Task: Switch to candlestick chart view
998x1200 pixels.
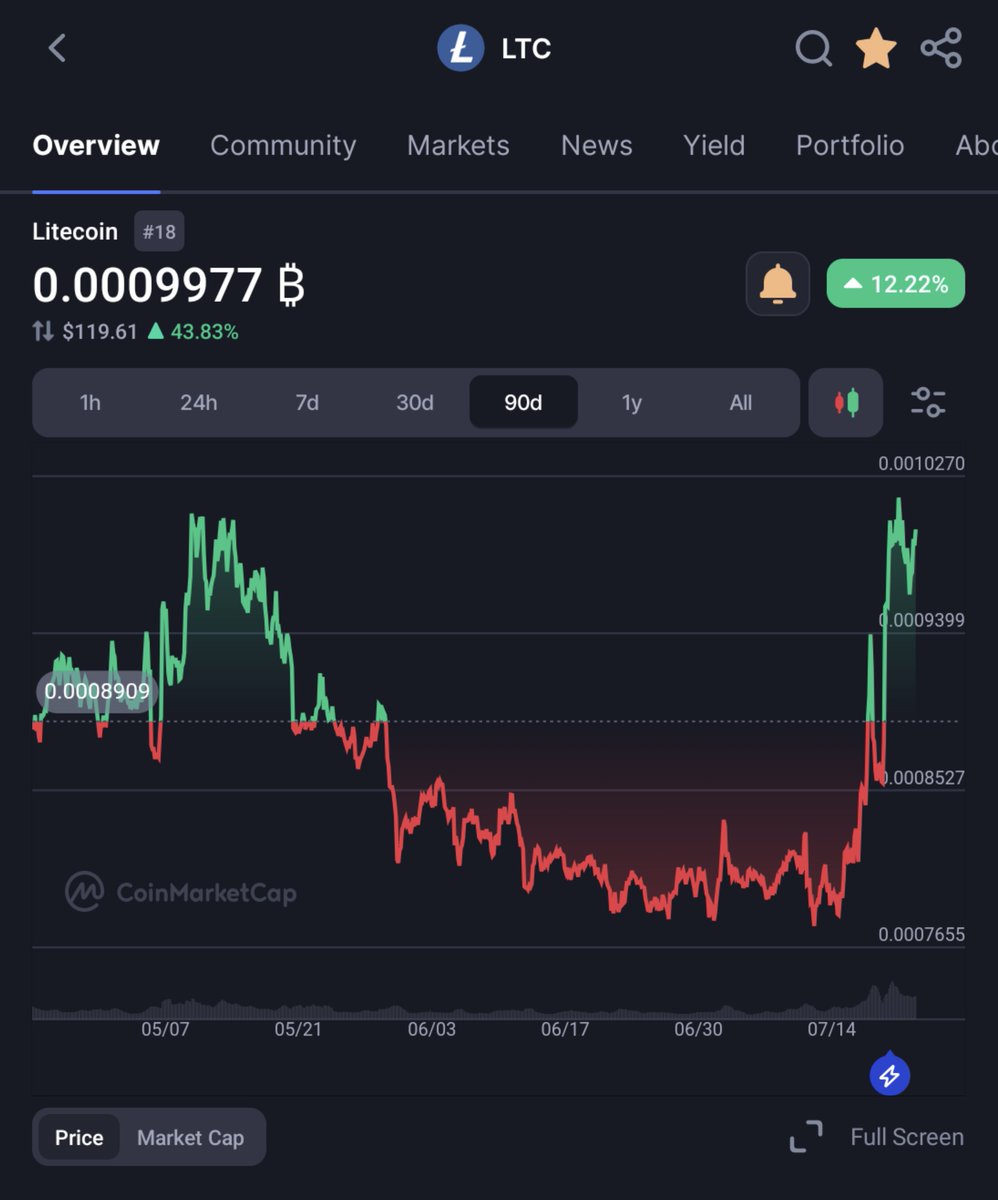Action: pyautogui.click(x=846, y=403)
